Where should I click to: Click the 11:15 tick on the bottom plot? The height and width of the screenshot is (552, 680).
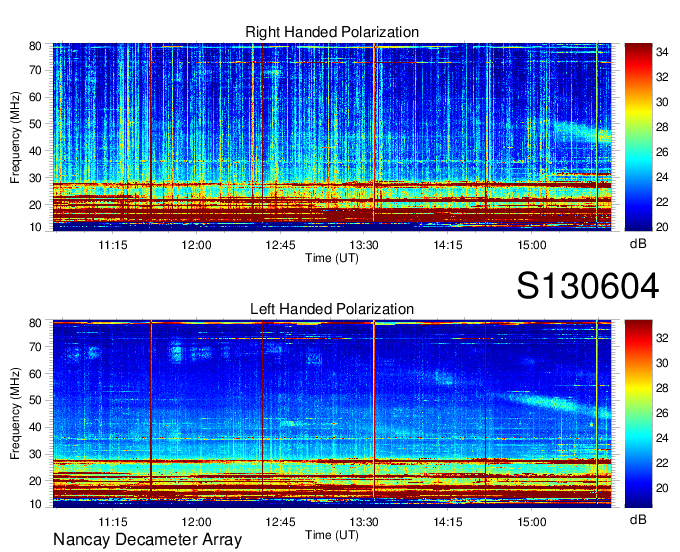coord(113,522)
